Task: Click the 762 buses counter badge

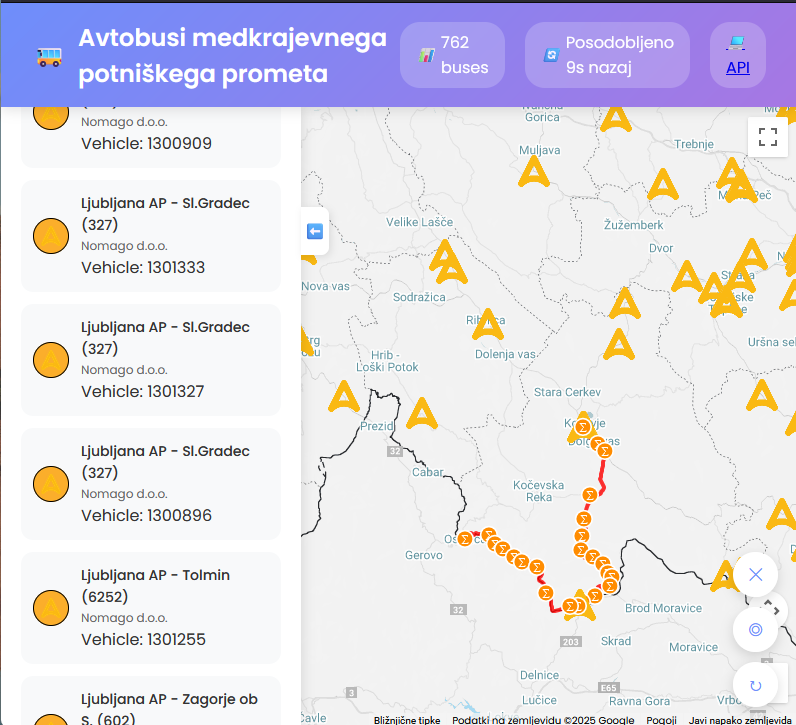Action: point(452,55)
